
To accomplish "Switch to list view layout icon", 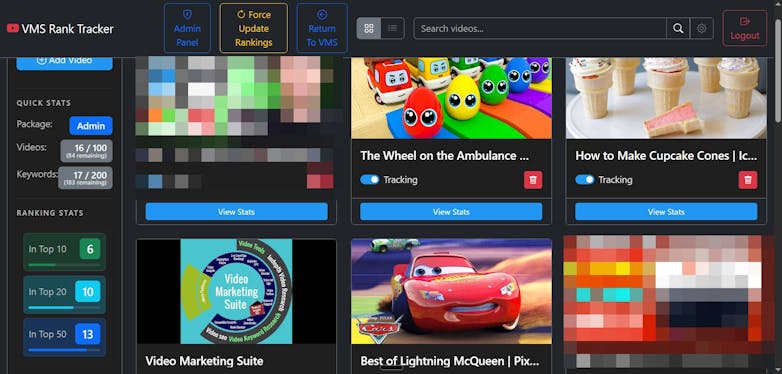I will [x=392, y=28].
